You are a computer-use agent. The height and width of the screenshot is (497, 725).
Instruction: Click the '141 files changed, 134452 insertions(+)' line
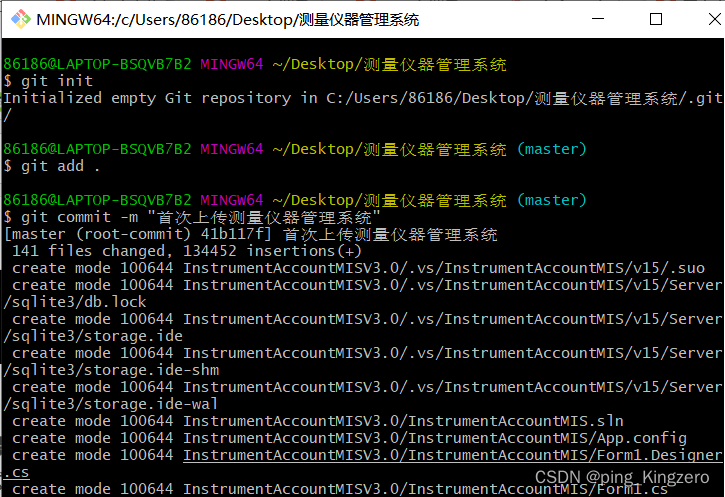pos(186,251)
